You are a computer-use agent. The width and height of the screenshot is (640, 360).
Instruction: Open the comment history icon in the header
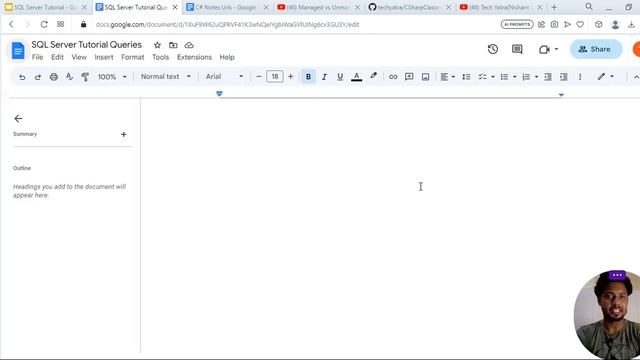coord(517,49)
